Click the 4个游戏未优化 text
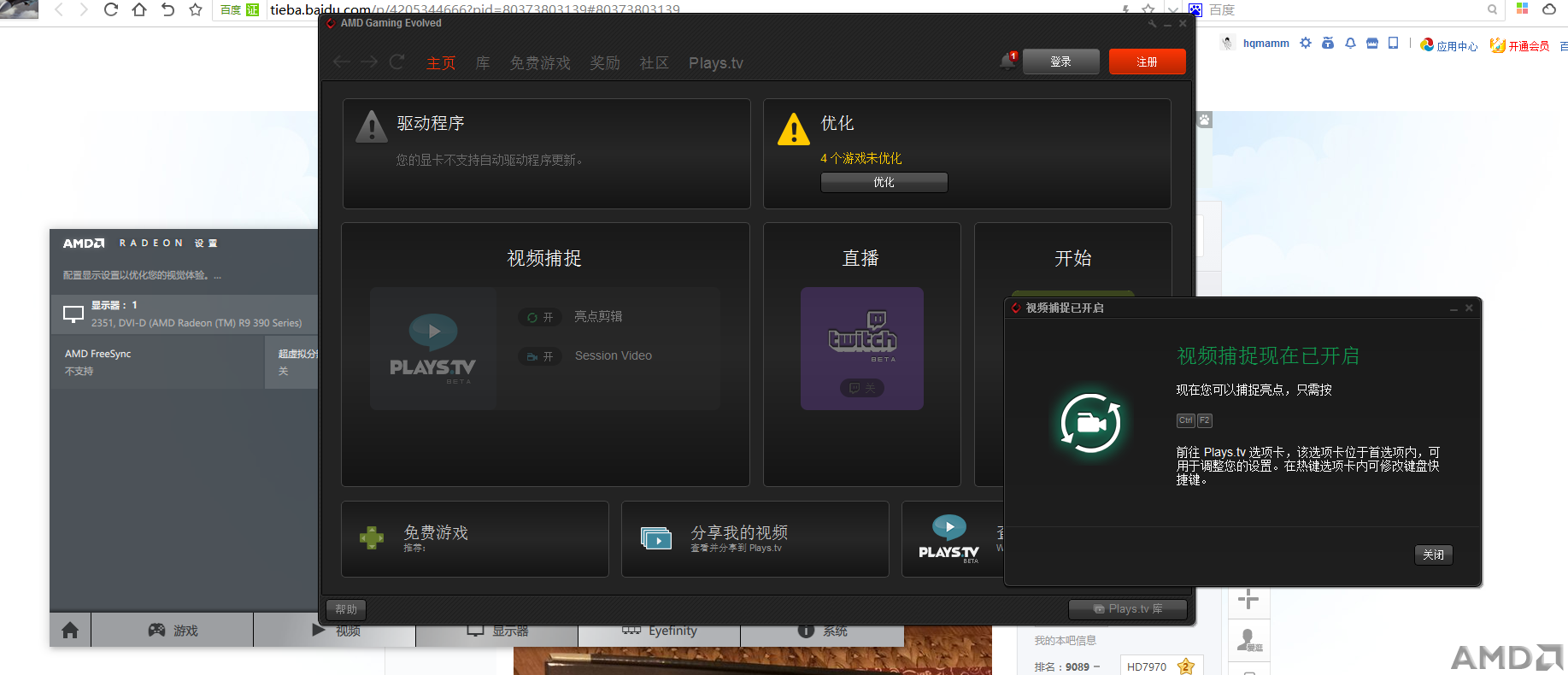1568x675 pixels. (861, 158)
